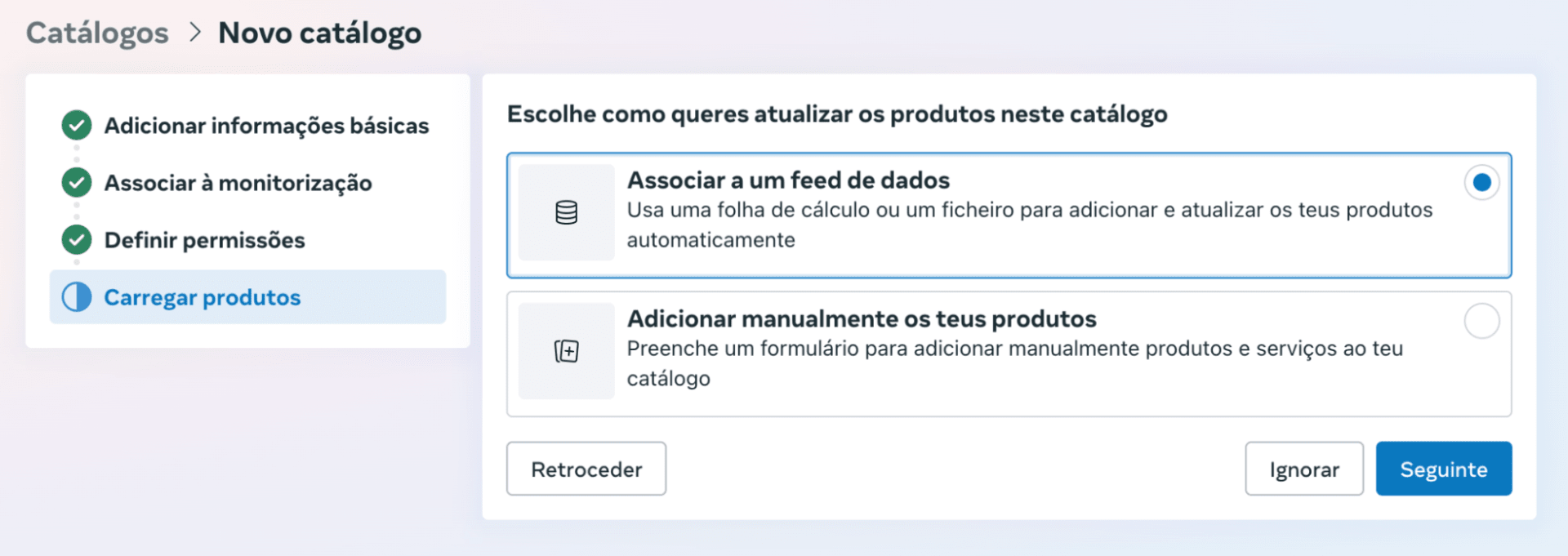Go to Adicionar informações básicas step
This screenshot has height=556, width=1568.
266,126
